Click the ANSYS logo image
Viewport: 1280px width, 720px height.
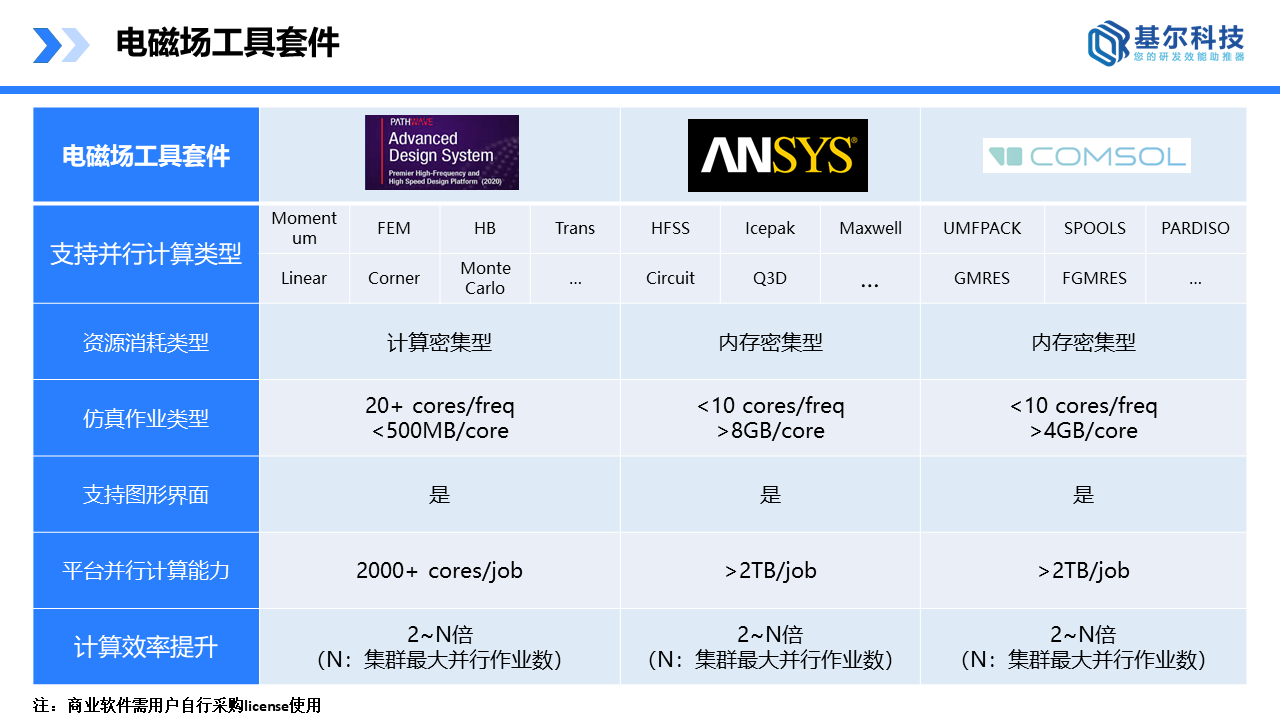[777, 155]
